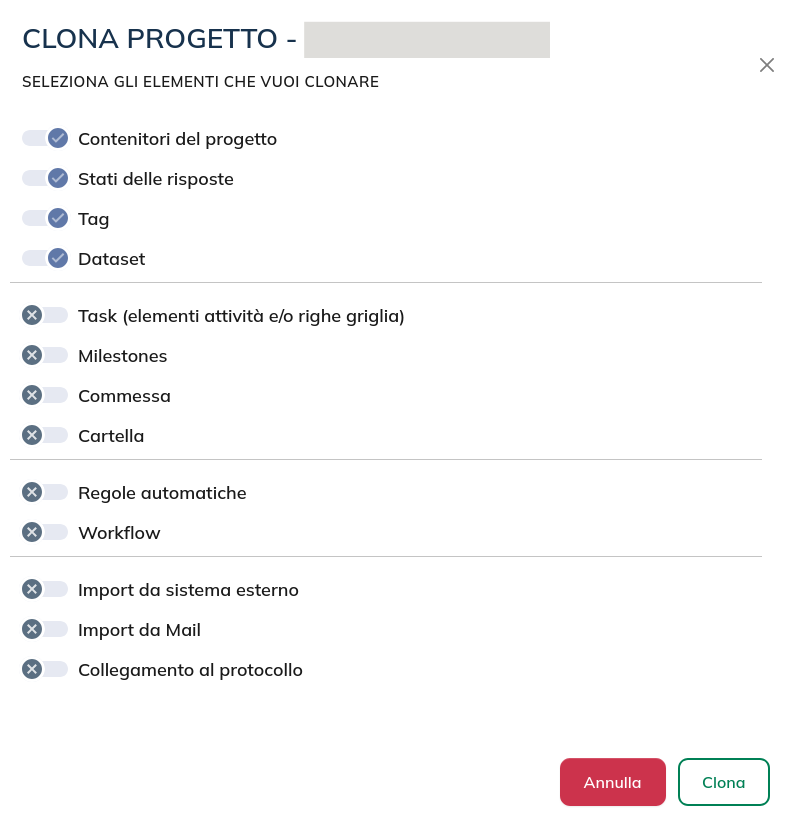
Task: Activate Regole automatiche cloning
Action: (45, 492)
